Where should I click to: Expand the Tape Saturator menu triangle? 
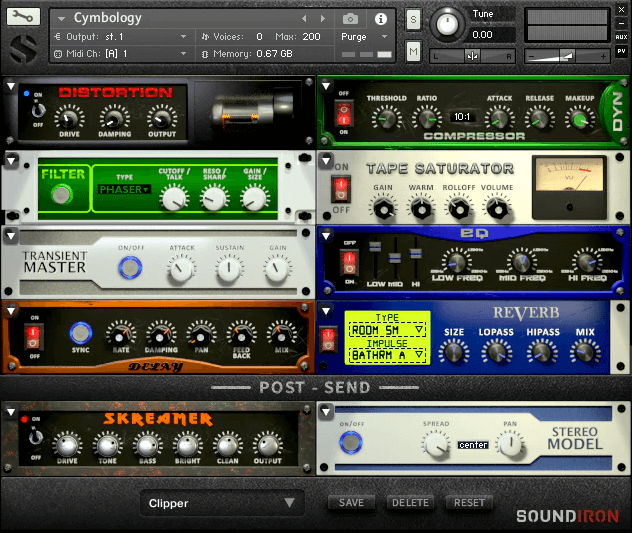pos(326,160)
